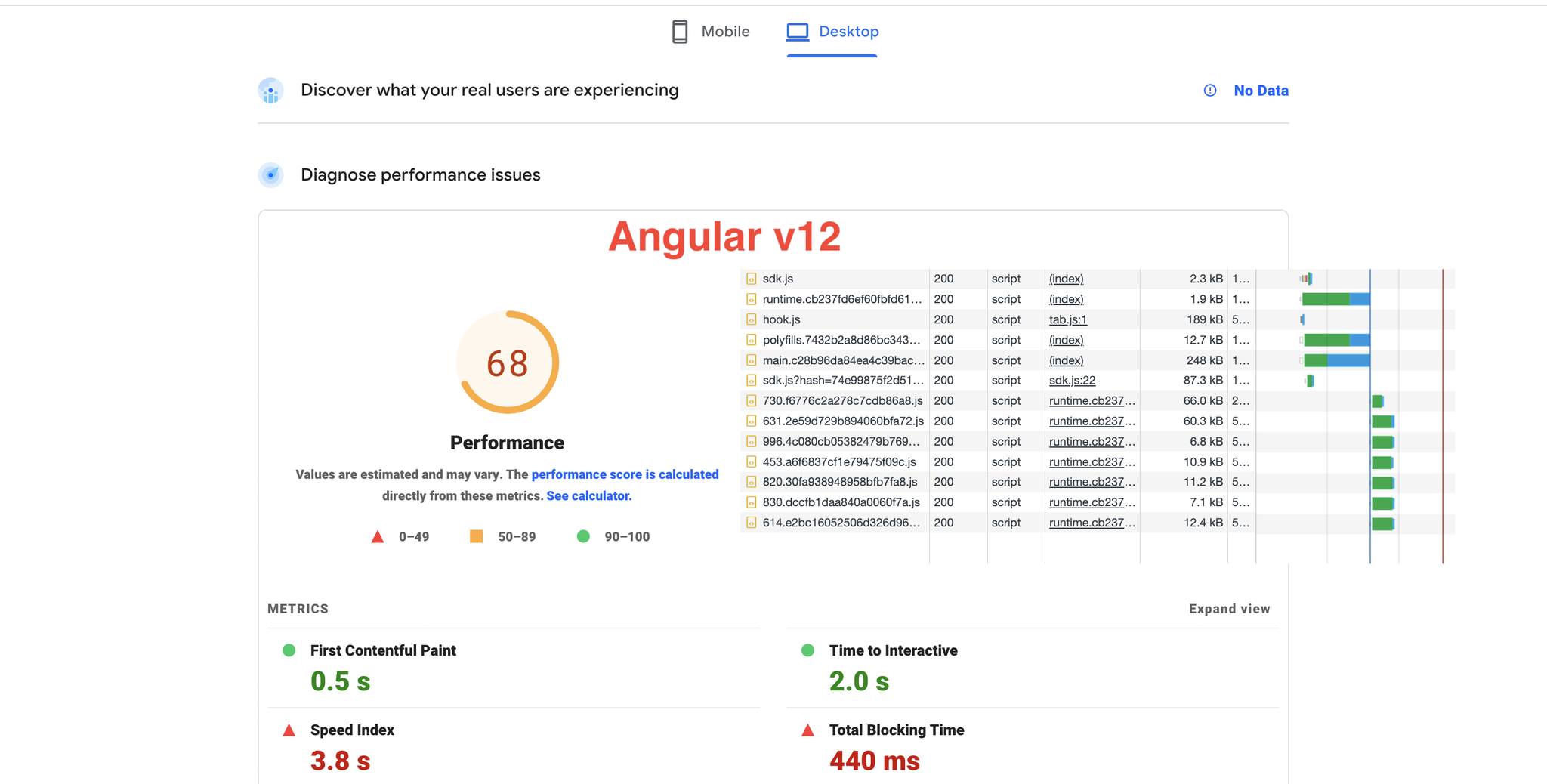Screen dimensions: 1547x784
Task: Switch to the Mobile tab
Action: (x=710, y=32)
